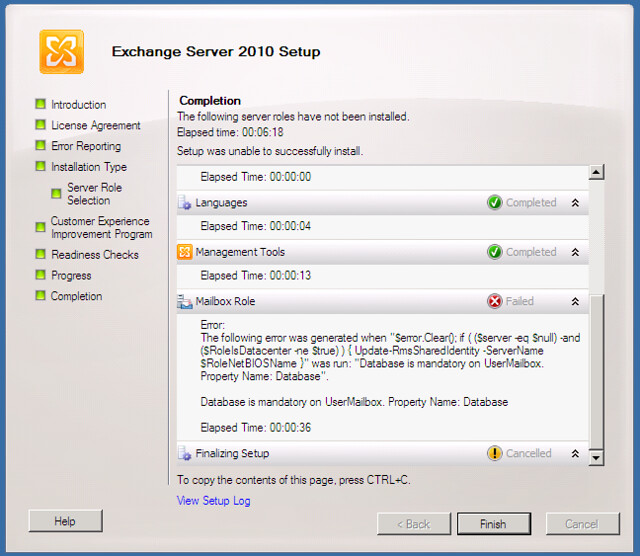Image resolution: width=640 pixels, height=556 pixels.
Task: Click green square beside Installation Type
Action: 40,166
